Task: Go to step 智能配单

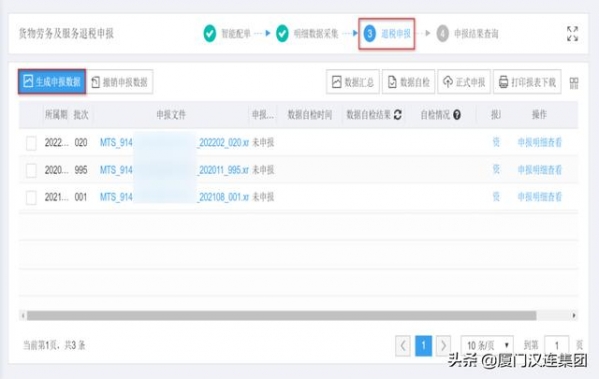Action: tap(227, 34)
